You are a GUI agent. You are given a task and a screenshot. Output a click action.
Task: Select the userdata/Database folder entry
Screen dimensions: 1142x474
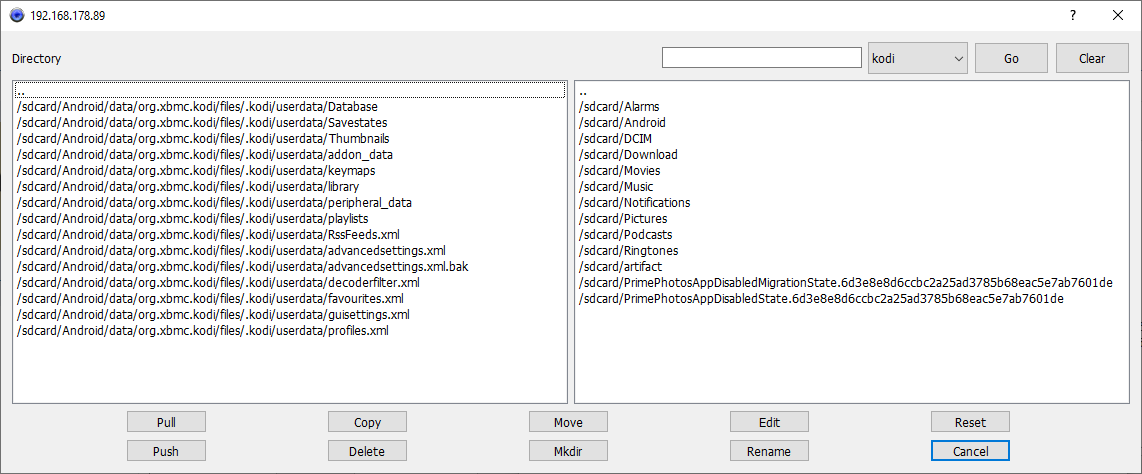[x=290, y=107]
